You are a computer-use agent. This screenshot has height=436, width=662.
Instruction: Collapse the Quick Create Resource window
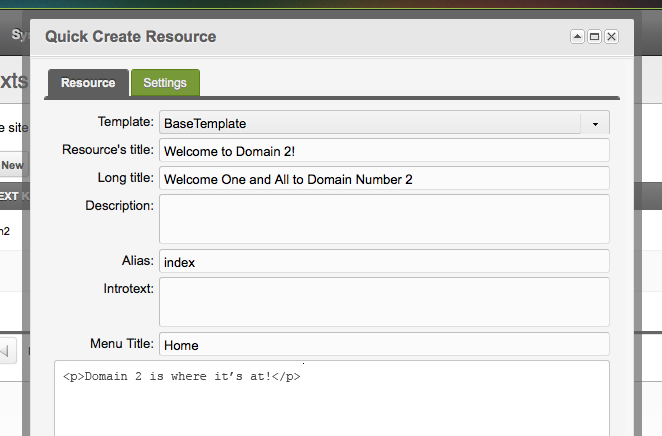[577, 37]
